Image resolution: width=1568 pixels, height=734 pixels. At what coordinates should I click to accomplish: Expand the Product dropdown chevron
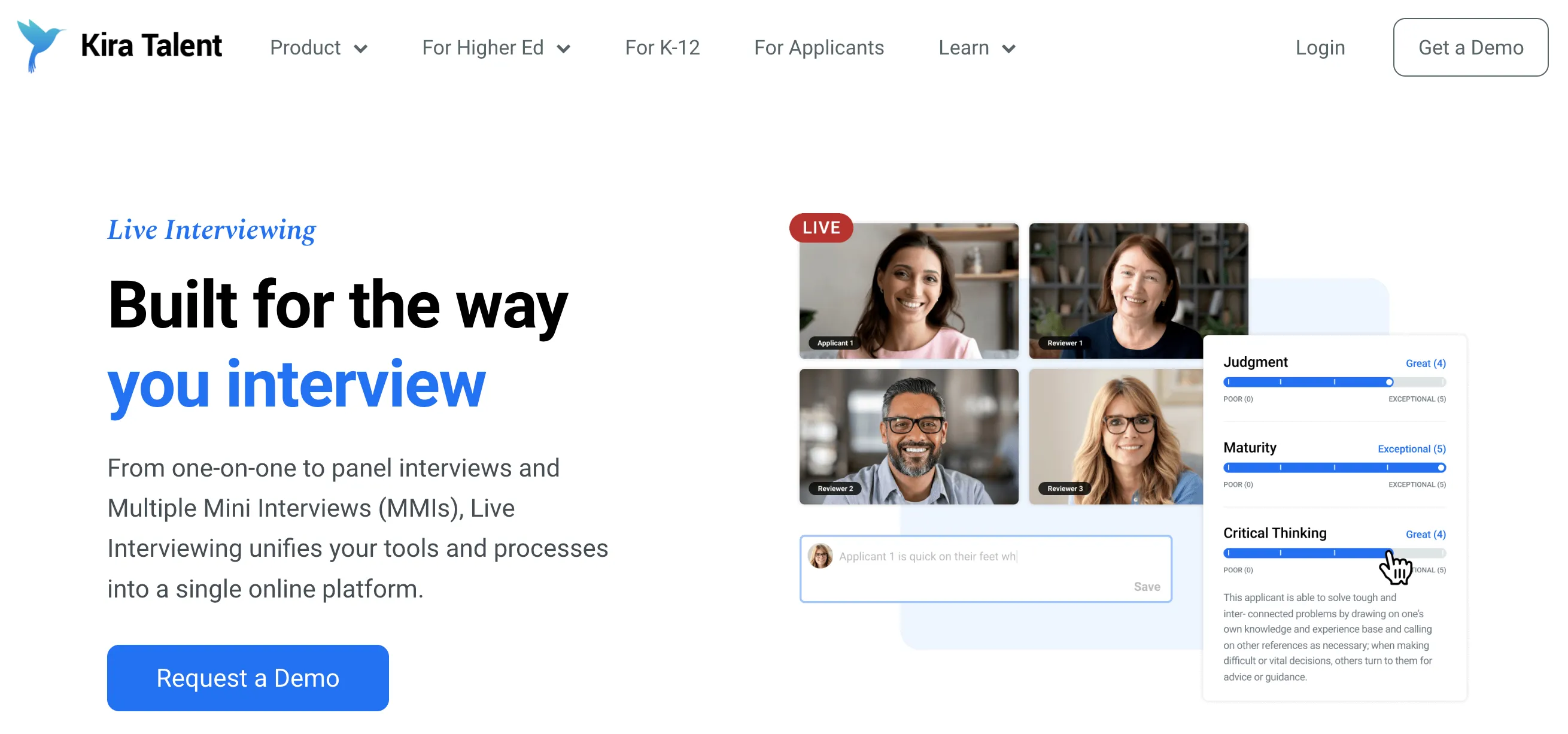[x=361, y=48]
